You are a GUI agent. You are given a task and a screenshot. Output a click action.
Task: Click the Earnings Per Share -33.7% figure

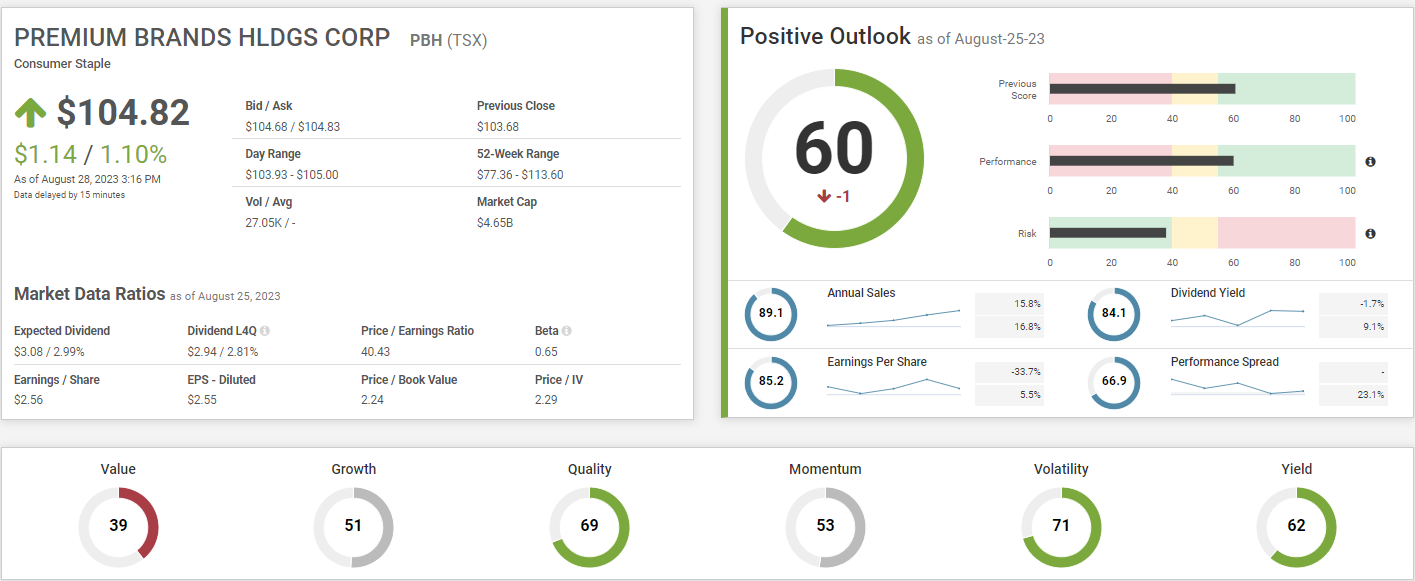point(1025,371)
